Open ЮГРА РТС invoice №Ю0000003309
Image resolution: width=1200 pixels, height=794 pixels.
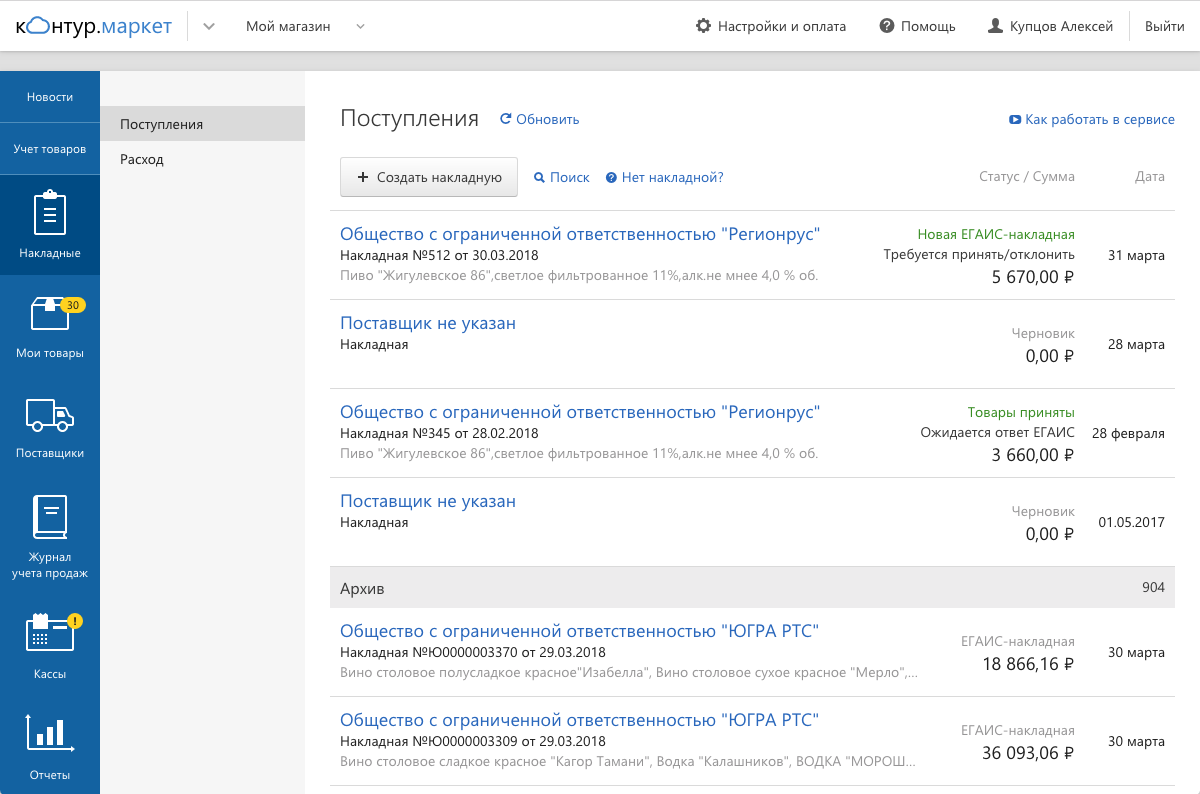(x=580, y=720)
